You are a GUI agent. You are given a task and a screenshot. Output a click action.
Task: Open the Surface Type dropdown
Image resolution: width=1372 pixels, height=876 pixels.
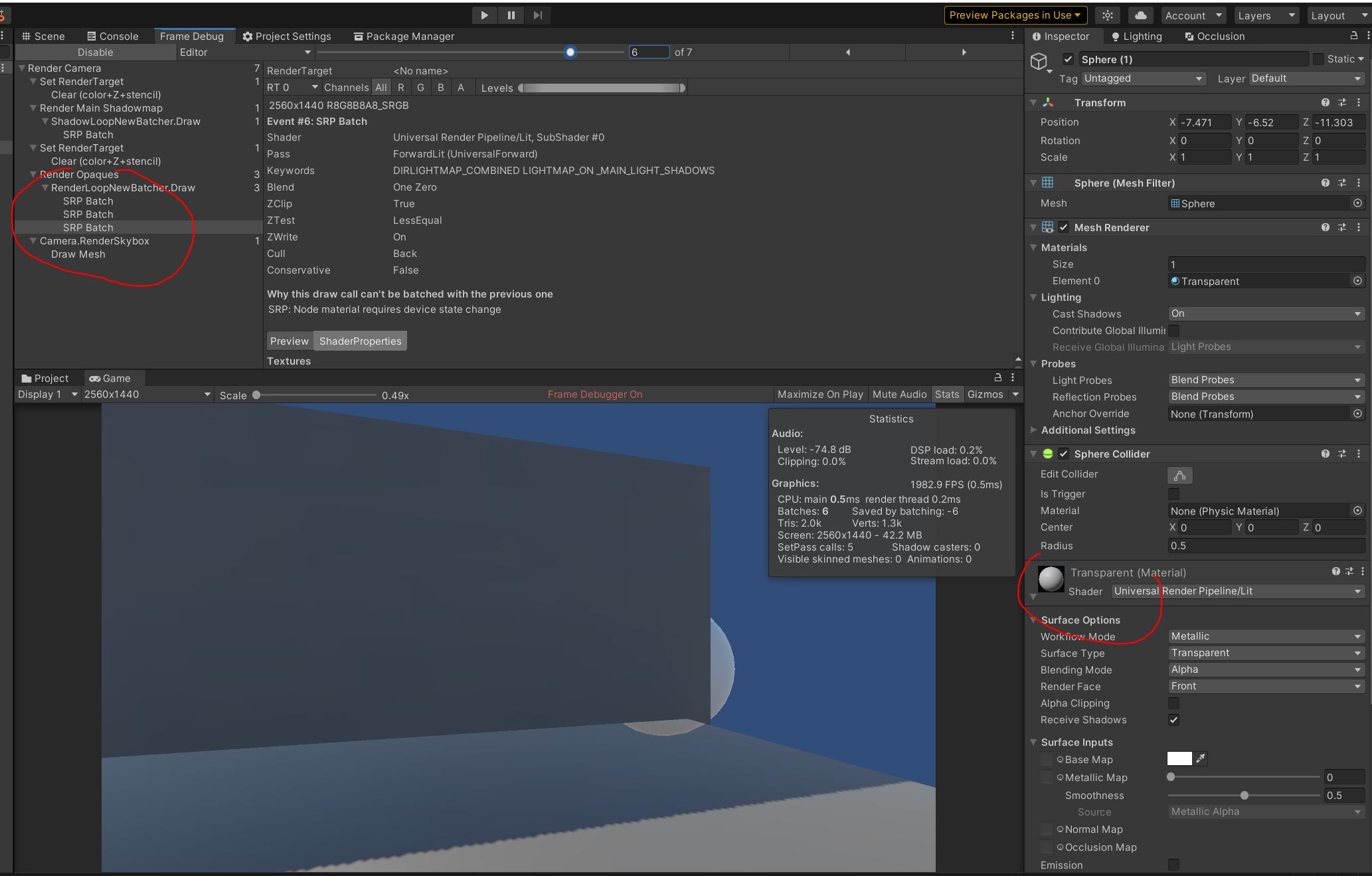coord(1265,653)
